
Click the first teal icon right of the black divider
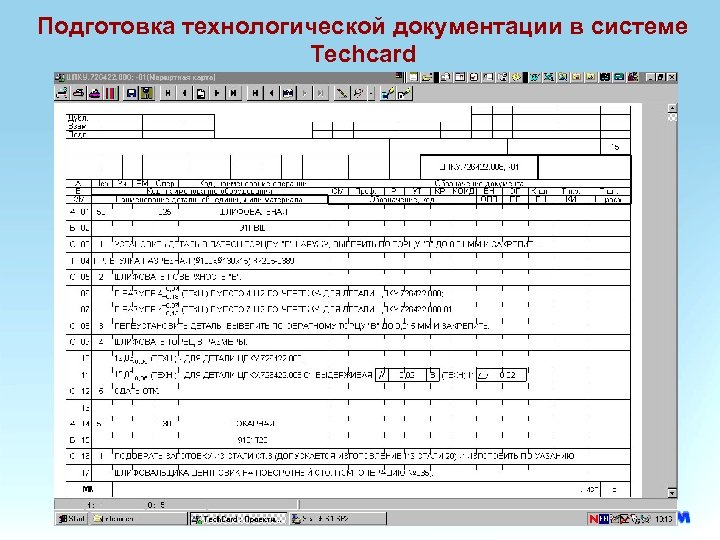[534, 77]
